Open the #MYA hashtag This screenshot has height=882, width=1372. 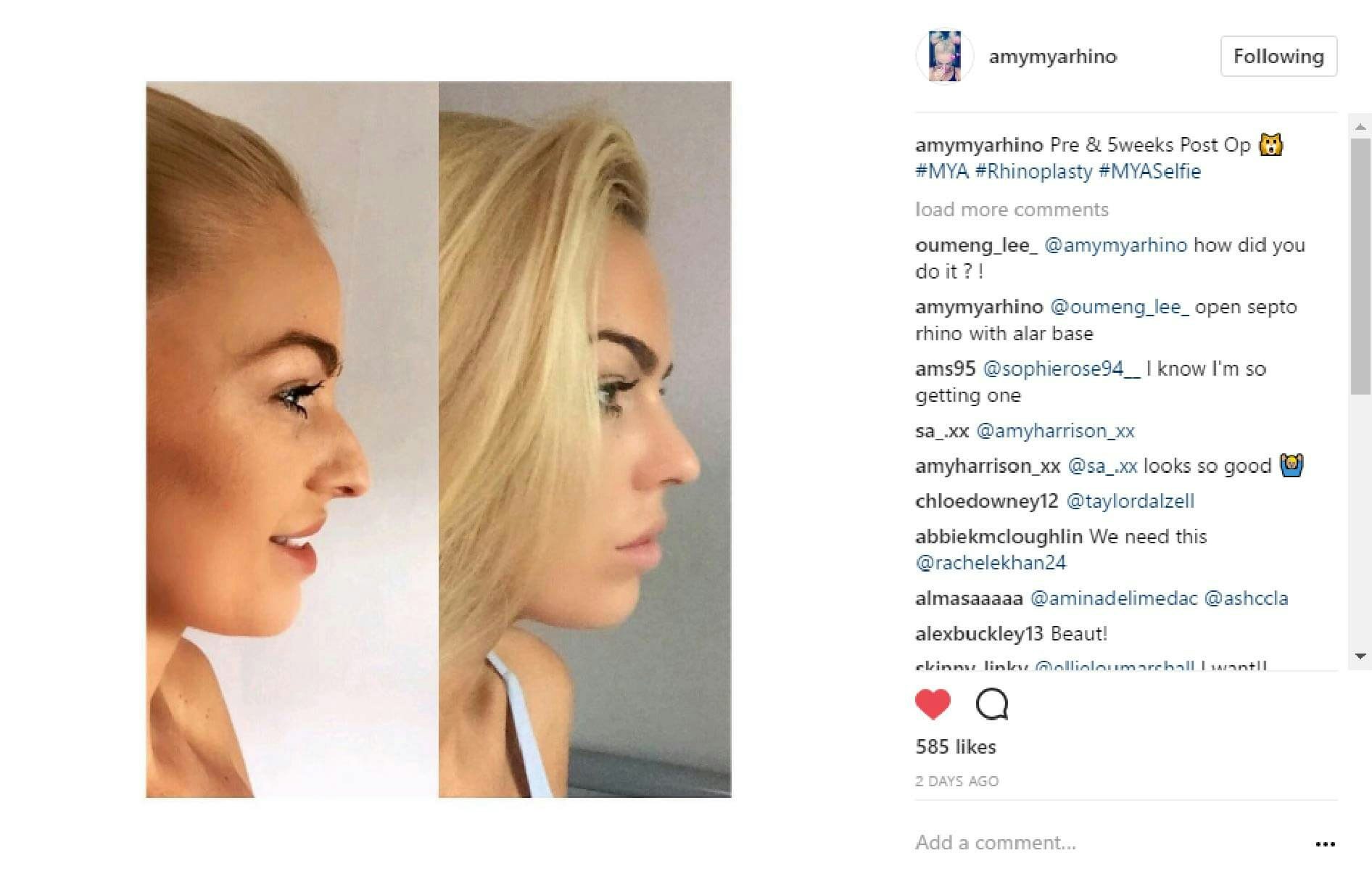(x=942, y=171)
